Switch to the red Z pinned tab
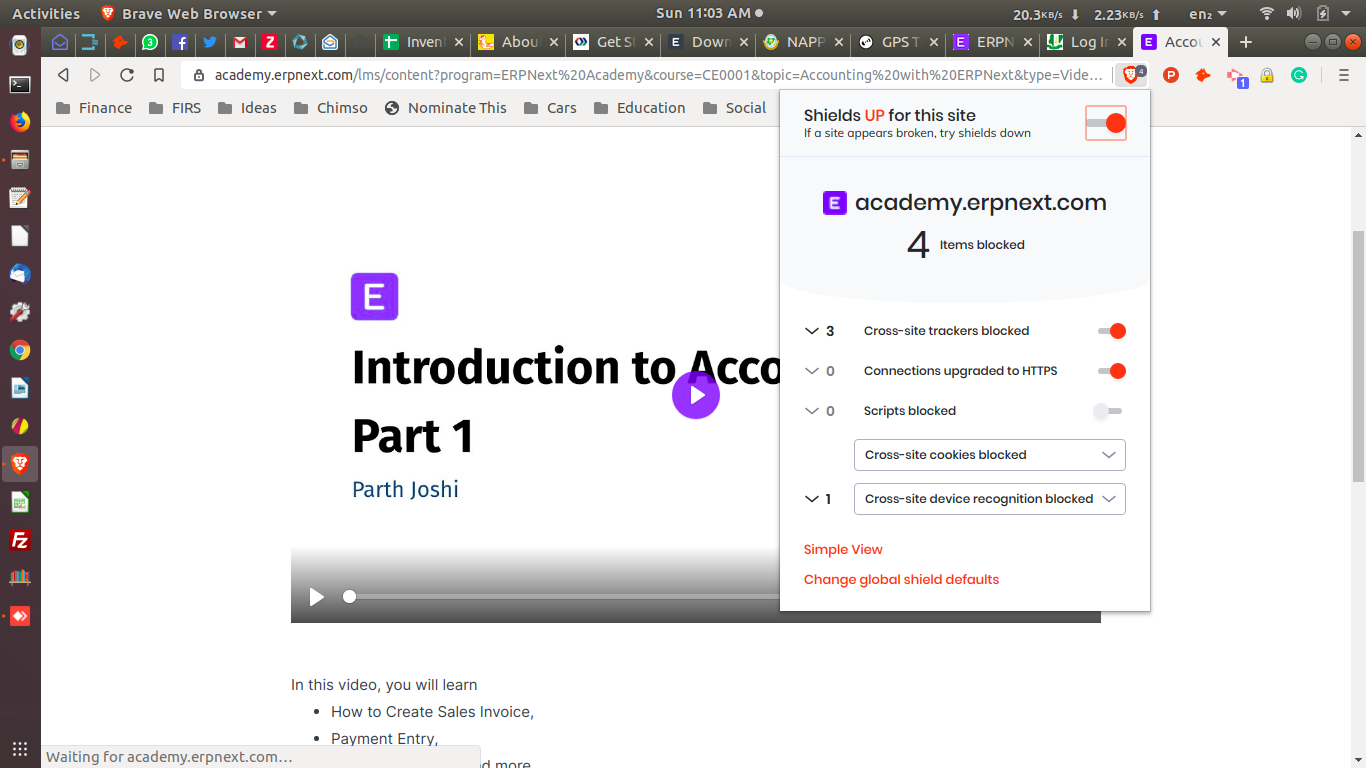This screenshot has width=1366, height=768. pos(269,42)
